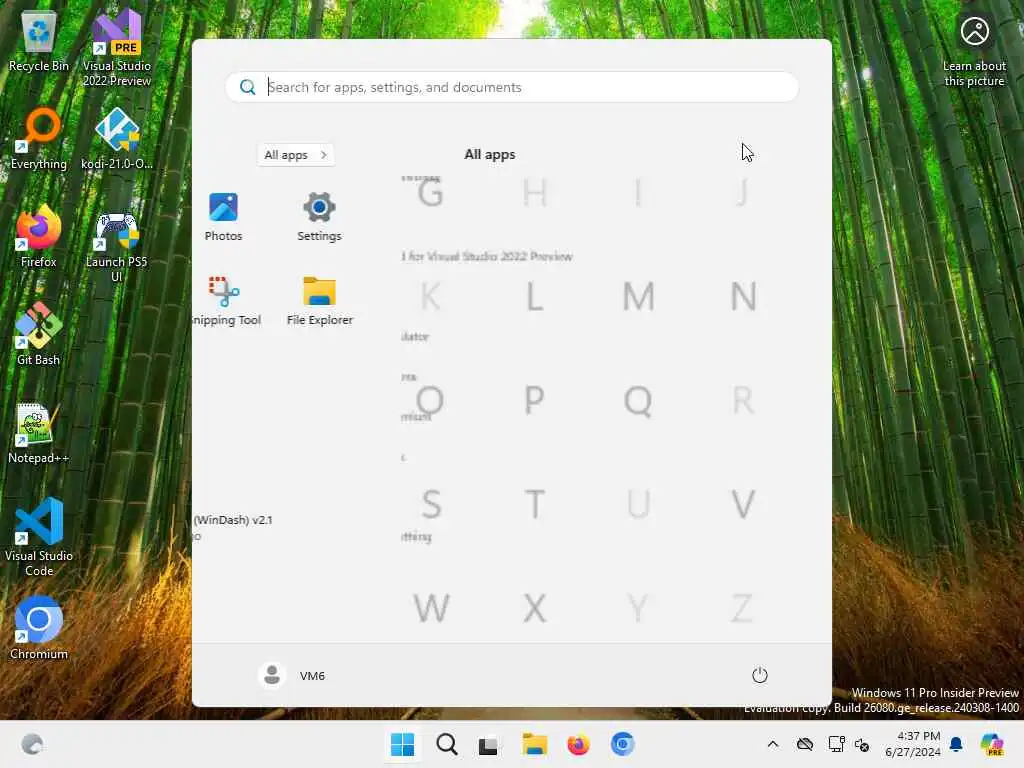Jump to letter O in app list

[430, 400]
